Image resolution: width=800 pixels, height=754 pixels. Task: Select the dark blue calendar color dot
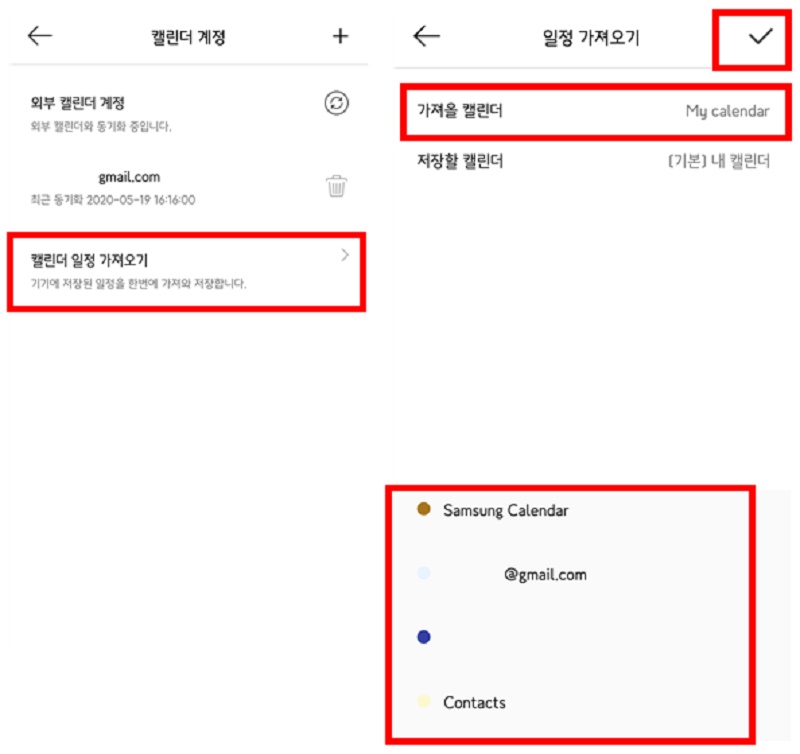[424, 637]
